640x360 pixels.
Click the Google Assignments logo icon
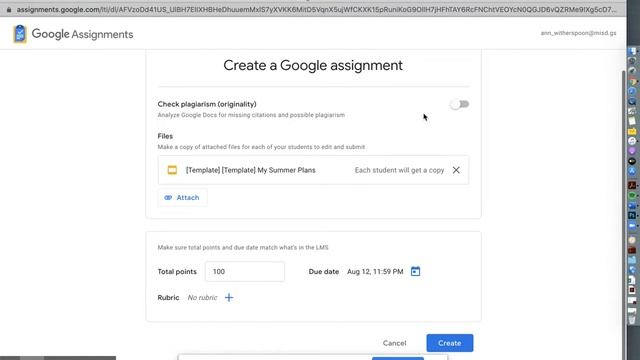(20, 34)
